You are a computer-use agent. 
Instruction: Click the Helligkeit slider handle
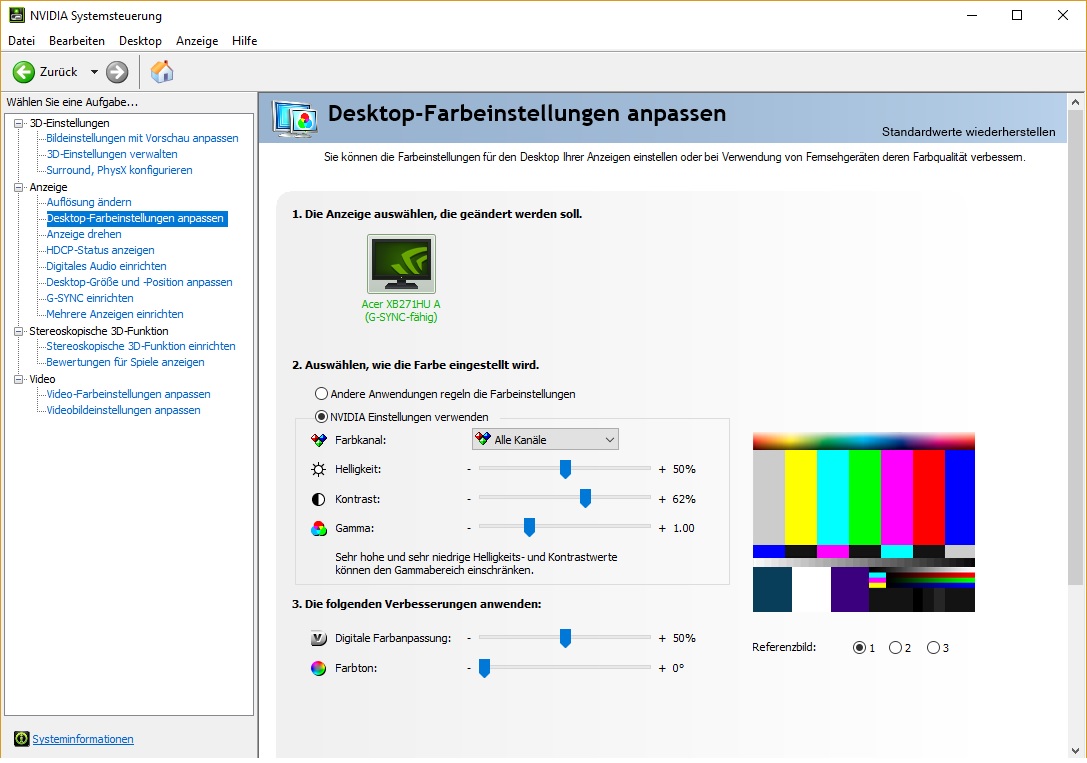pos(565,469)
